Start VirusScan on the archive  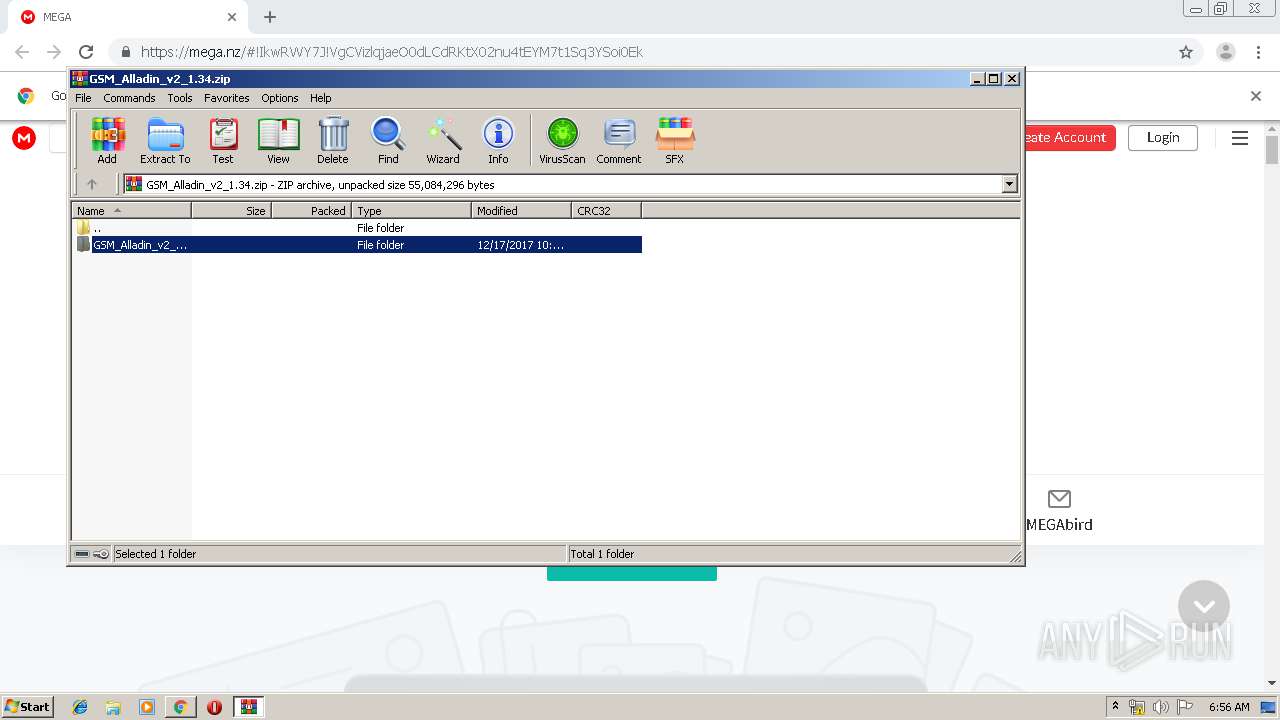(x=562, y=140)
